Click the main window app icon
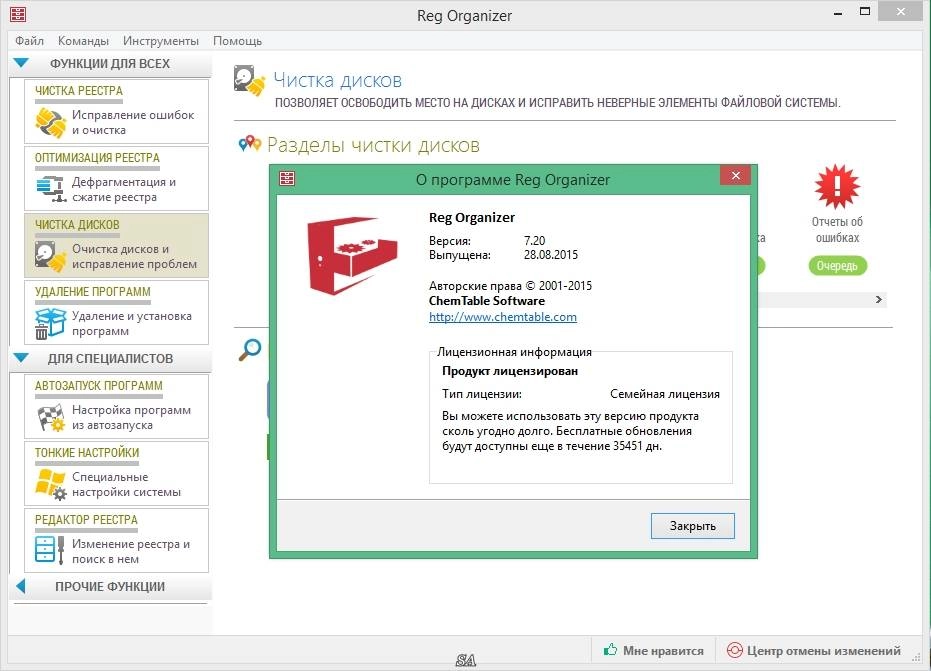Viewport: 931px width, 671px height. [18, 14]
